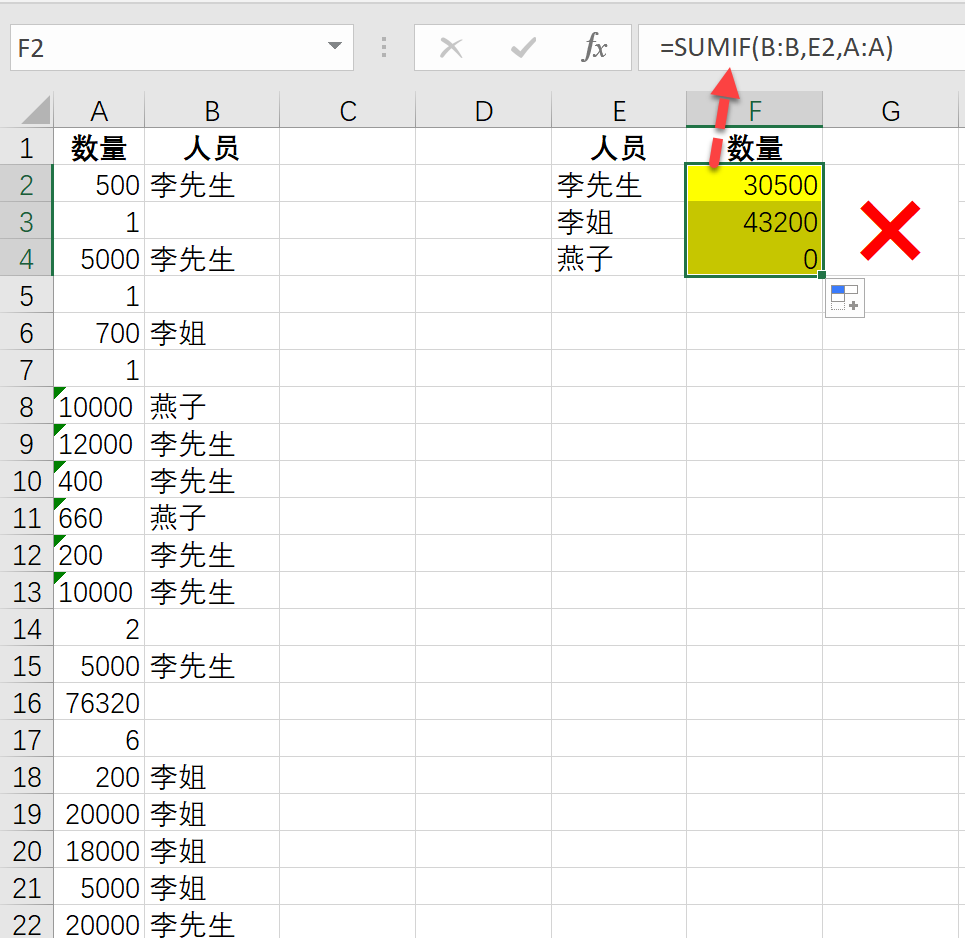
Task: Click cell E3 with 李姐
Action: point(619,222)
